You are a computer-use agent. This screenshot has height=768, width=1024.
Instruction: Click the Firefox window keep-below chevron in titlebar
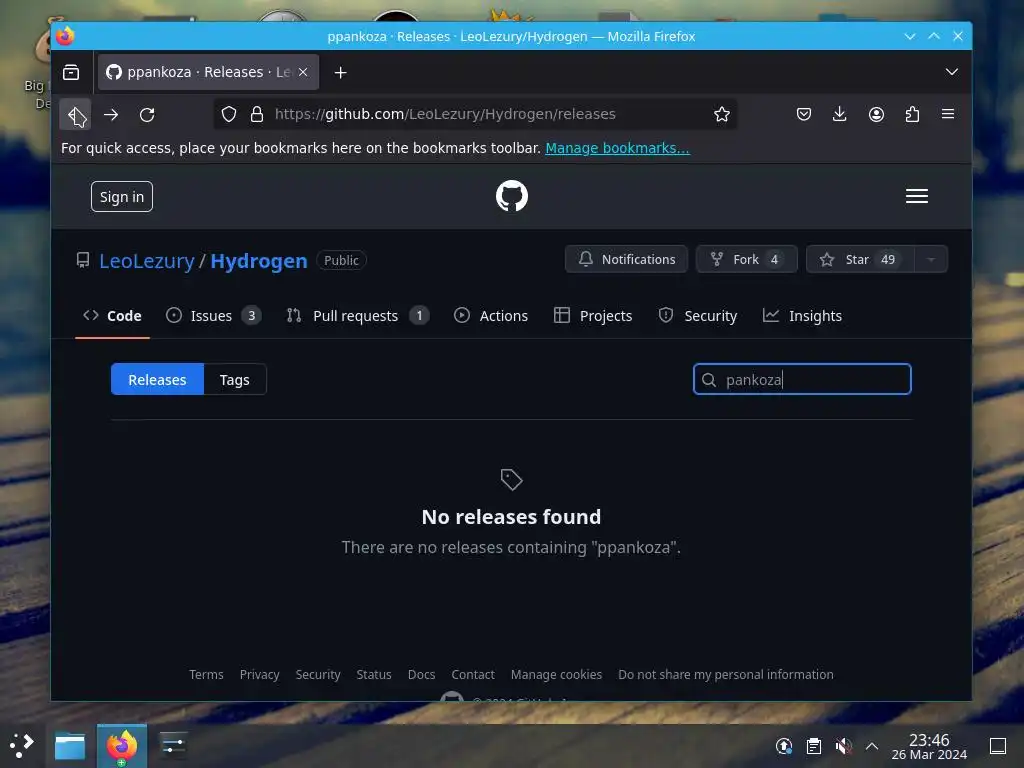coord(910,37)
